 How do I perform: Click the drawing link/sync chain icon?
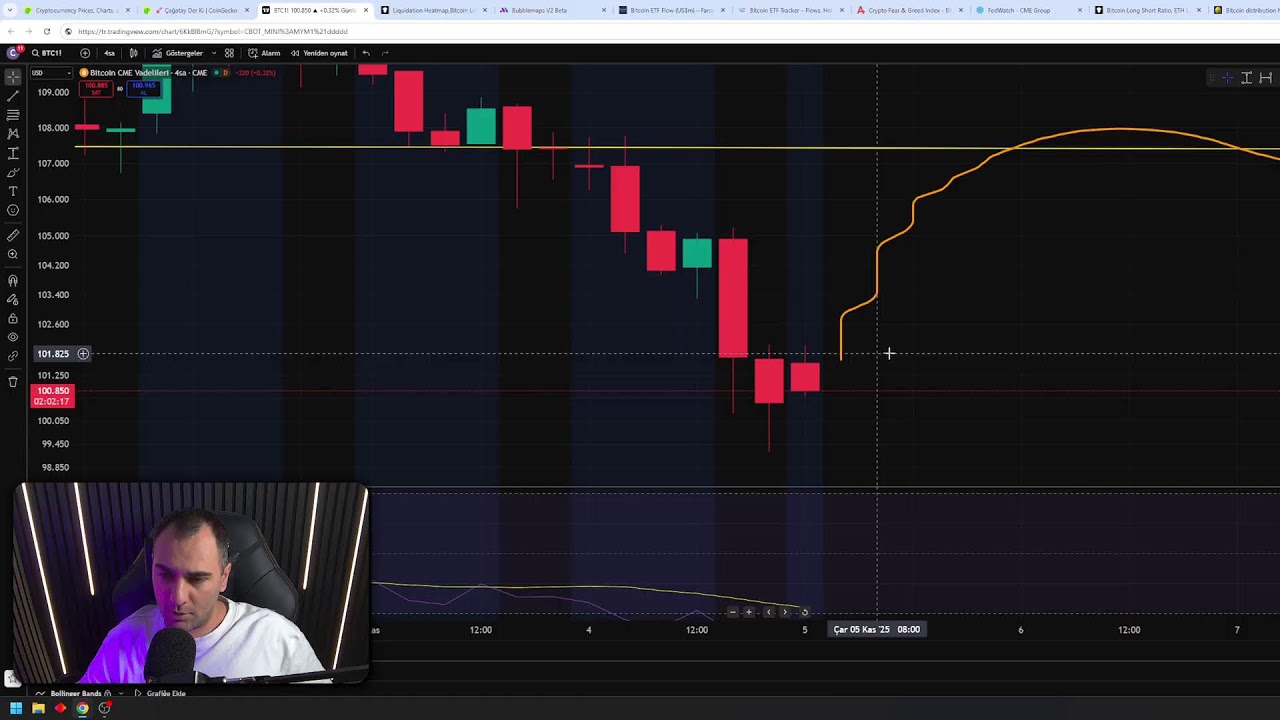[13, 356]
